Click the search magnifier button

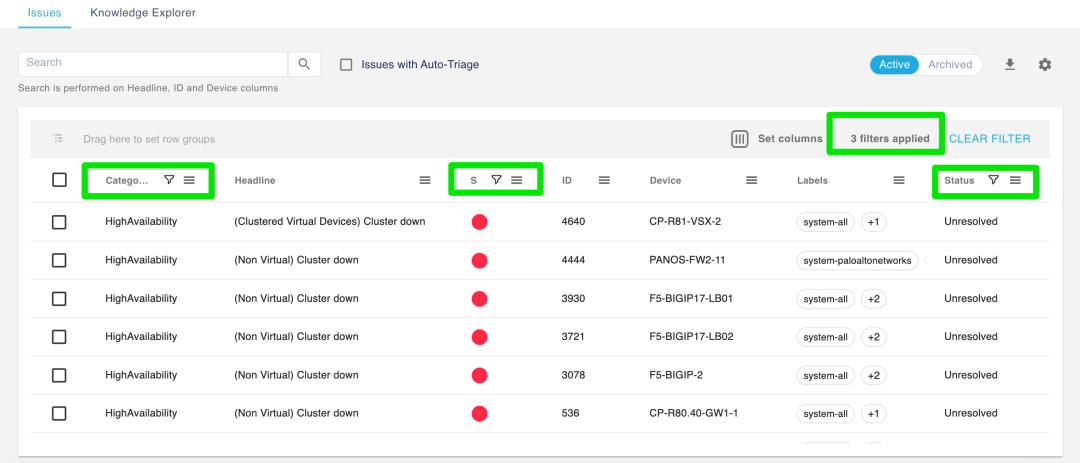304,64
